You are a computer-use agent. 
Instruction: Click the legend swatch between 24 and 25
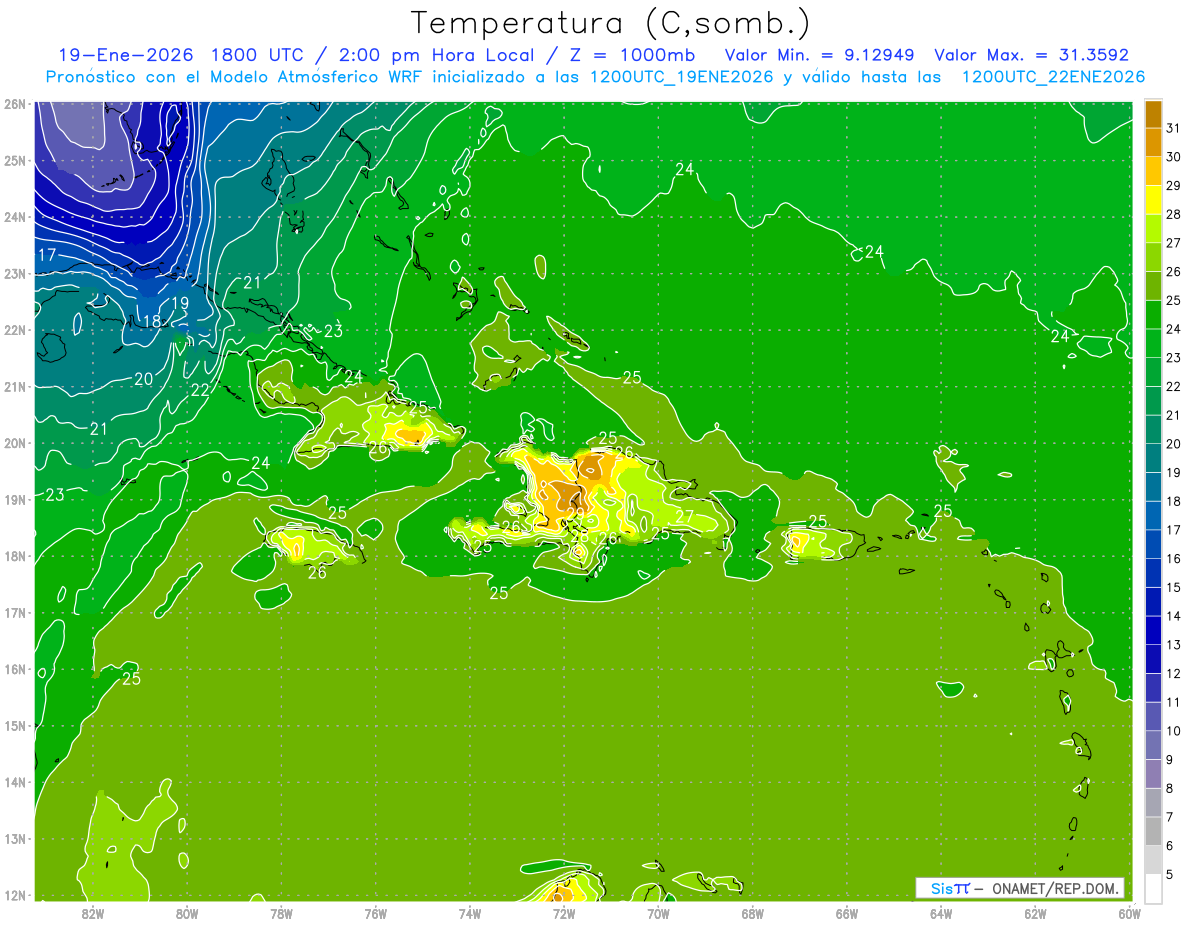pyautogui.click(x=1153, y=315)
